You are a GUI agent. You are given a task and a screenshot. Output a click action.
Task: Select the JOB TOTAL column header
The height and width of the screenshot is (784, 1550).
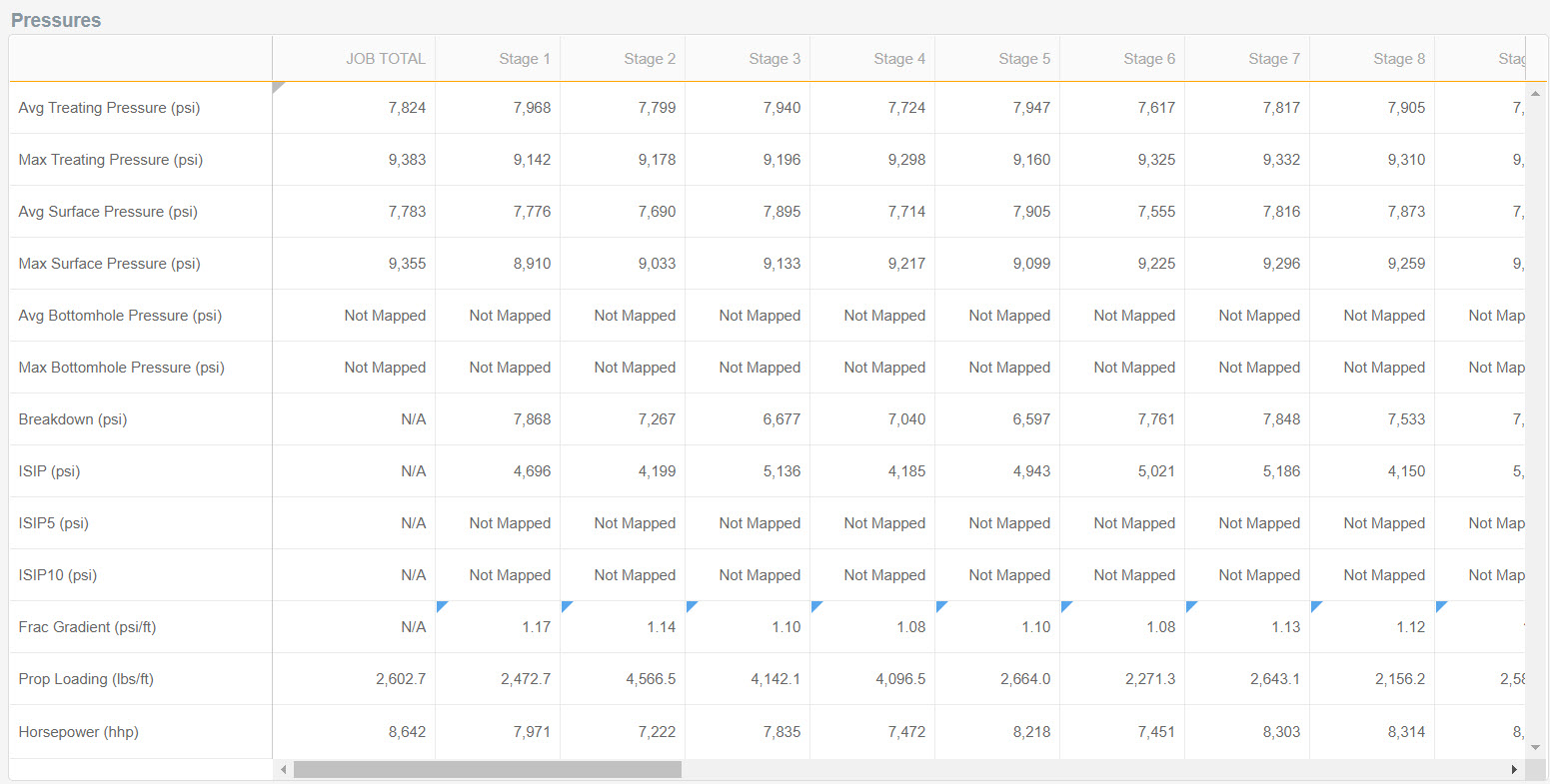click(386, 59)
